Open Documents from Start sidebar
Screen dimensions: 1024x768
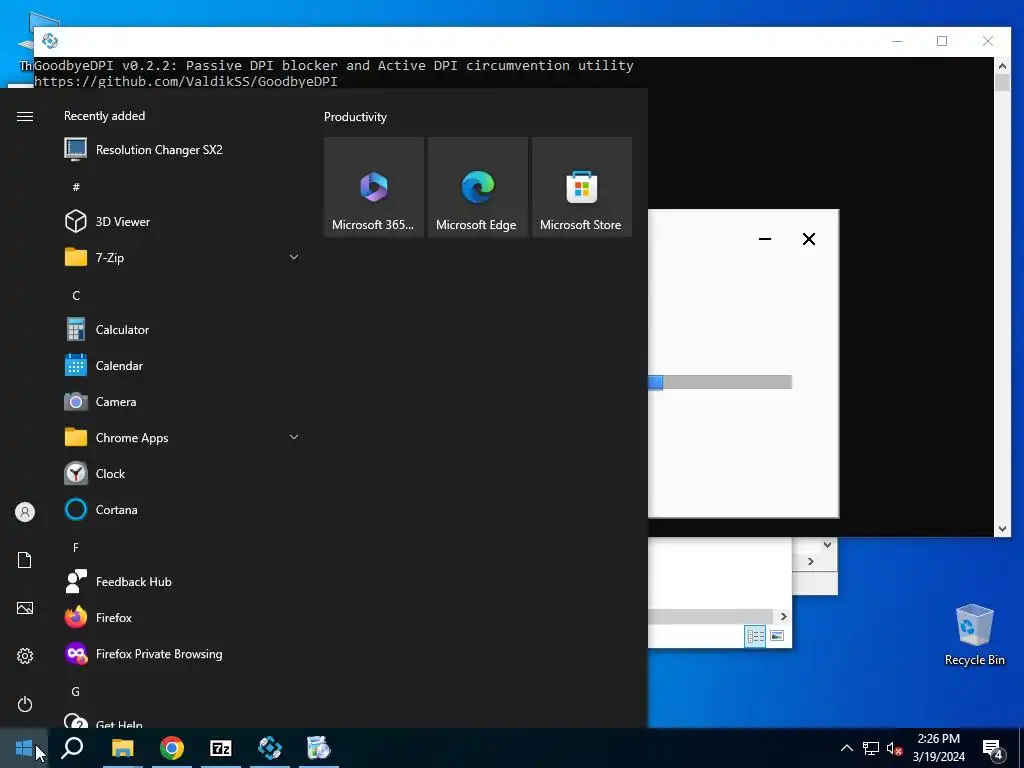[x=25, y=560]
